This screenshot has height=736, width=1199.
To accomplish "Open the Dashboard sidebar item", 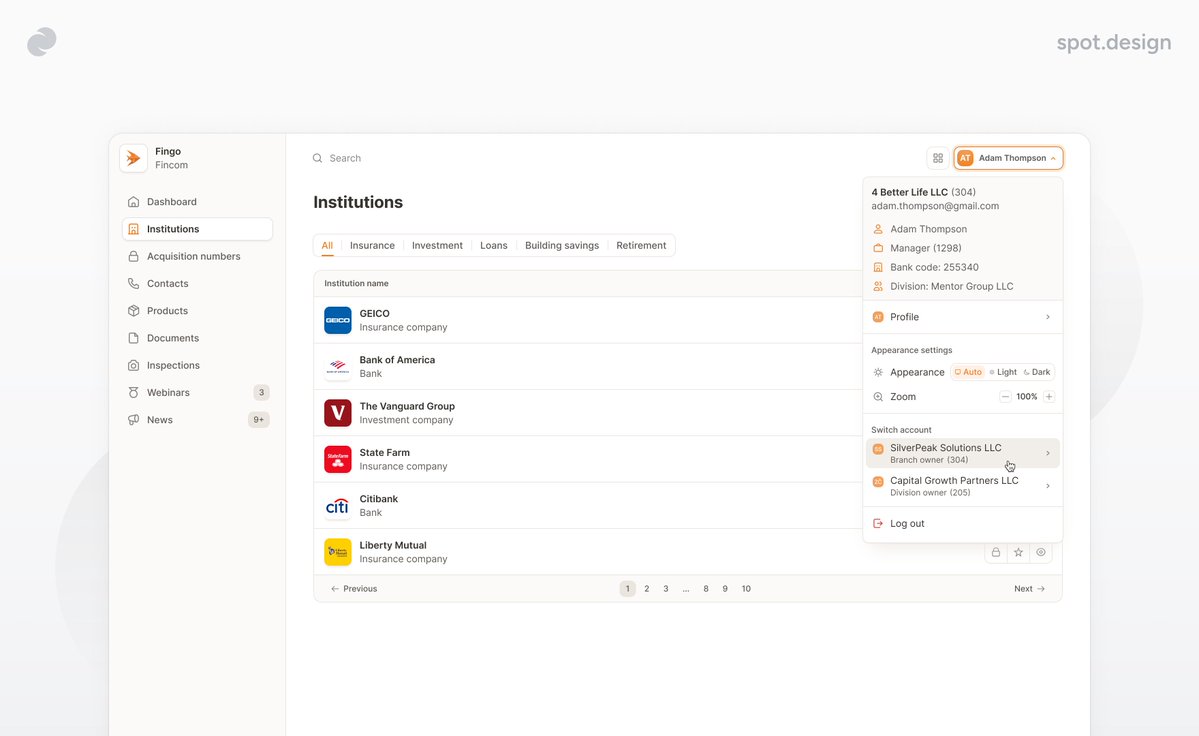I will pos(197,202).
